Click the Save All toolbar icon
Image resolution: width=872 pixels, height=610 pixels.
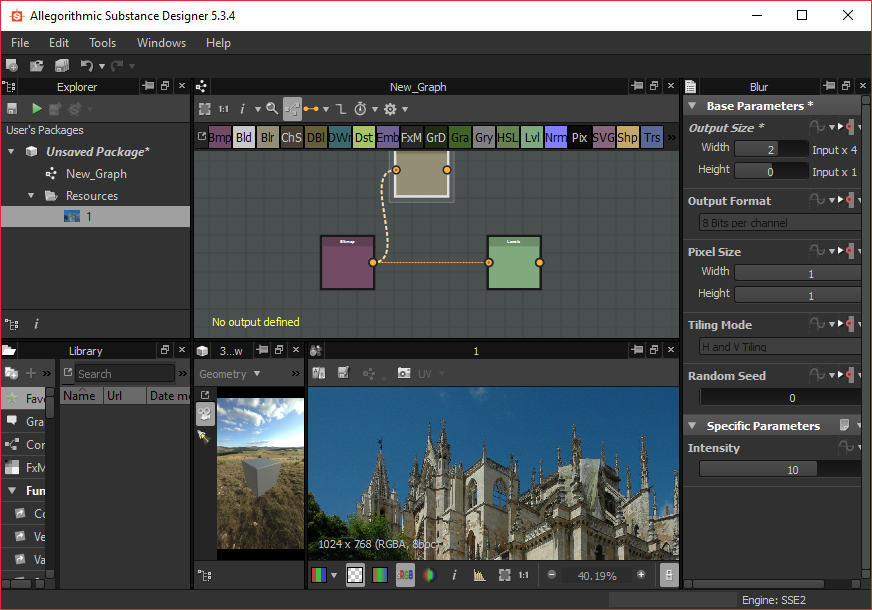pyautogui.click(x=61, y=64)
